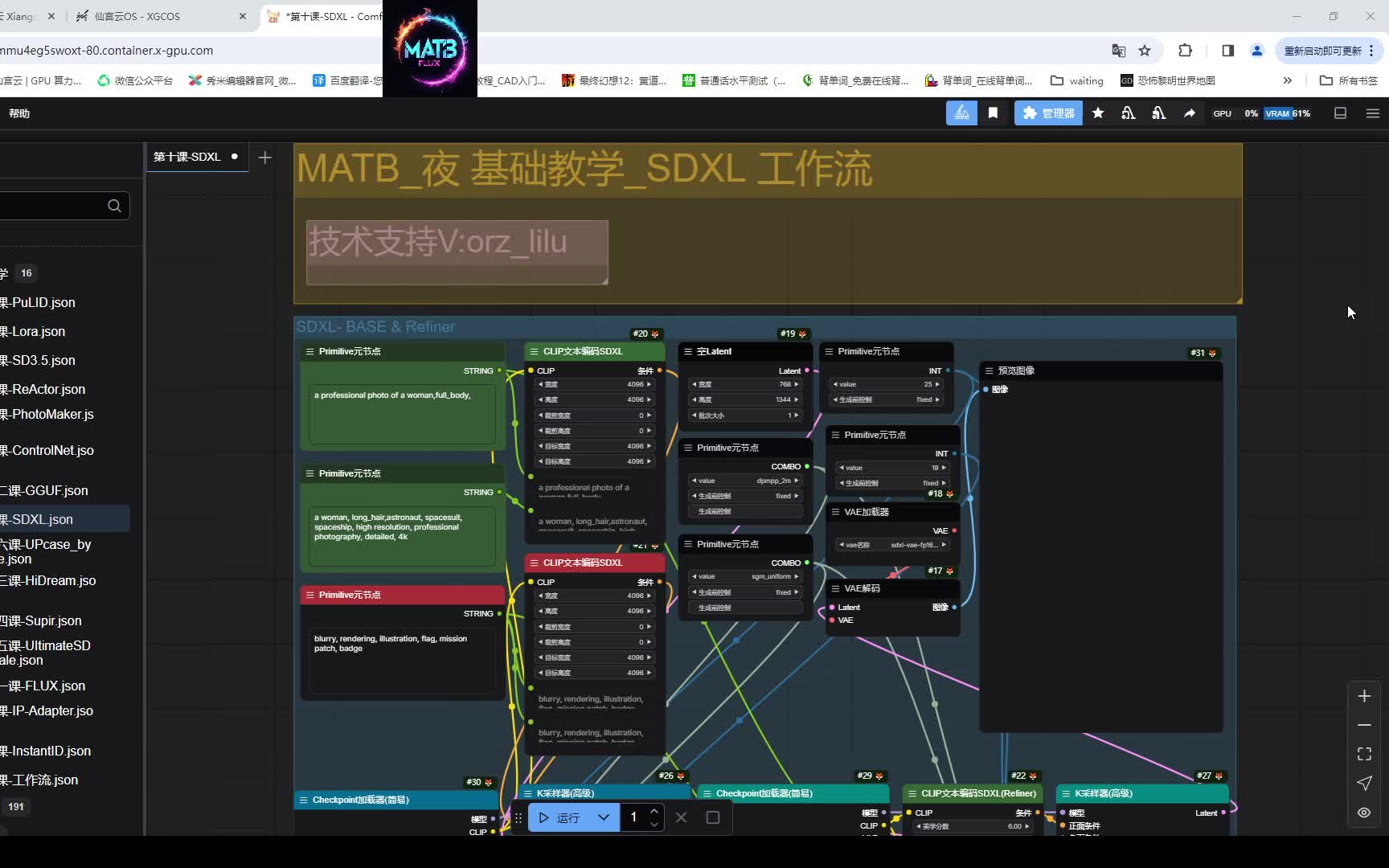1389x868 pixels.
Task: Open the Supir.json workflow file
Action: coord(42,620)
